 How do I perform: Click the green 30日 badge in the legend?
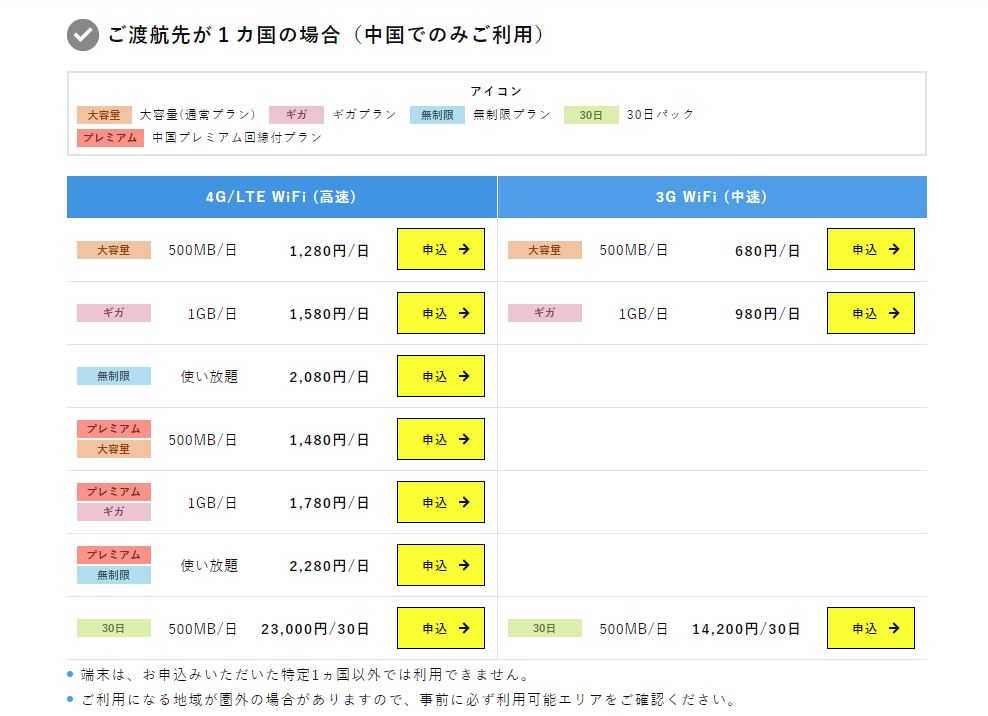point(591,115)
